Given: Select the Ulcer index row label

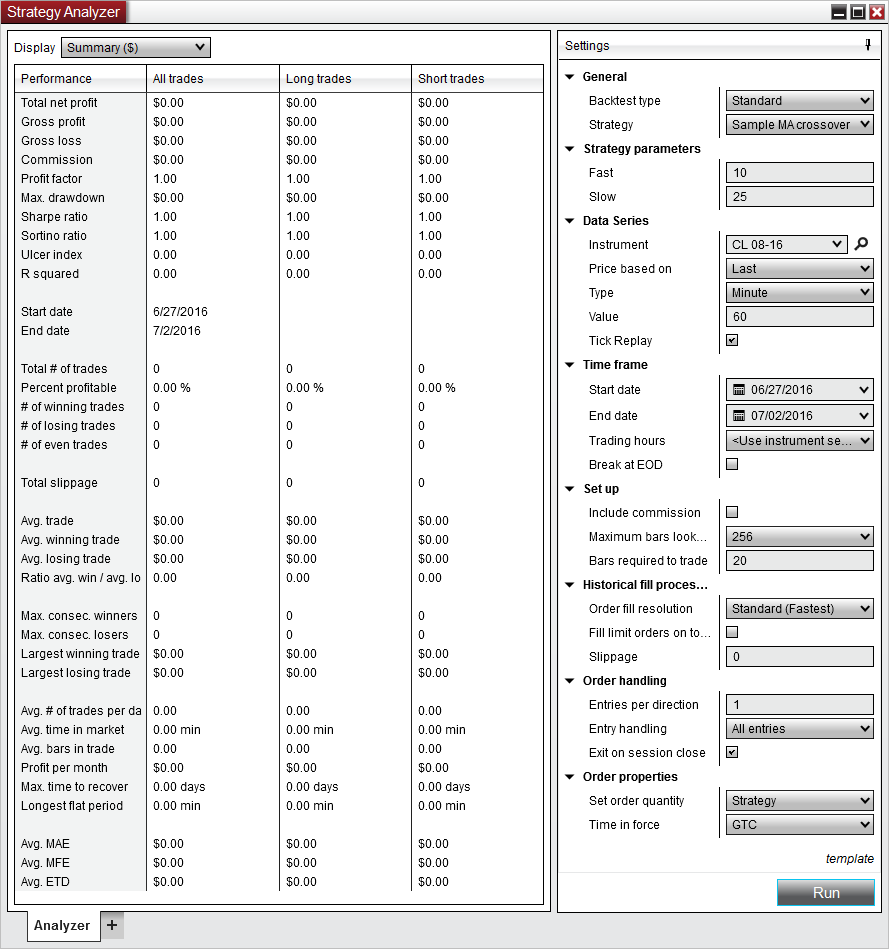Looking at the screenshot, I should 51,255.
